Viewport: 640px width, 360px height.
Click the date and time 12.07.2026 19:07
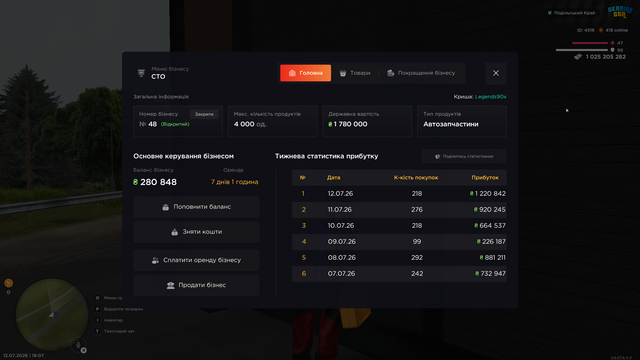tap(24, 356)
